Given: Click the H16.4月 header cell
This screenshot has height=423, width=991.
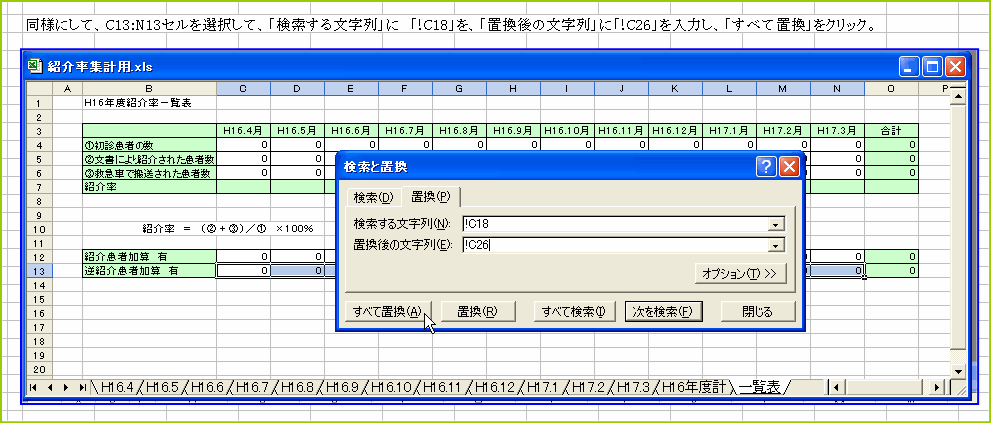Looking at the screenshot, I should click(243, 131).
